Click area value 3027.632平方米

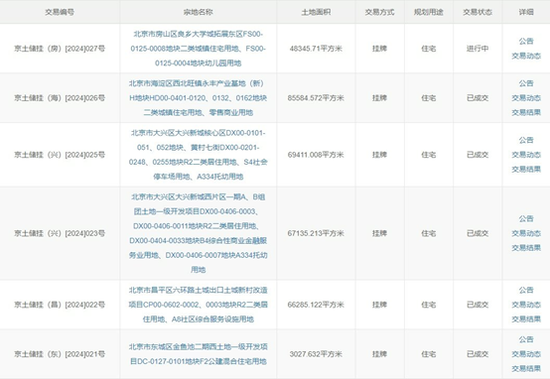click(x=316, y=354)
